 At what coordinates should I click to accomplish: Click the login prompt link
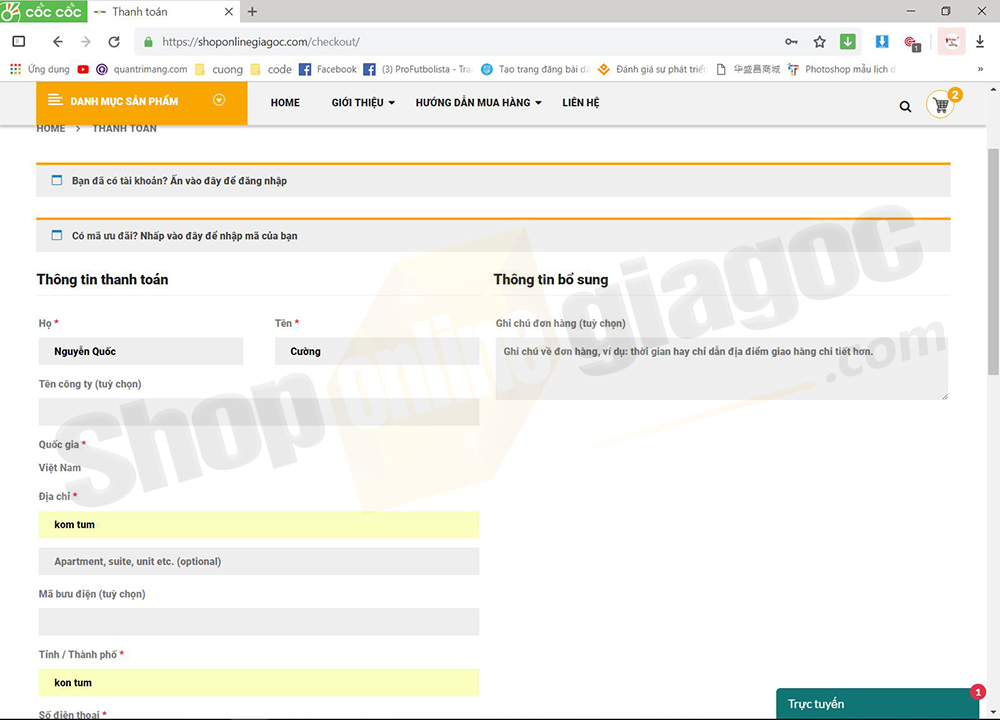click(x=179, y=181)
